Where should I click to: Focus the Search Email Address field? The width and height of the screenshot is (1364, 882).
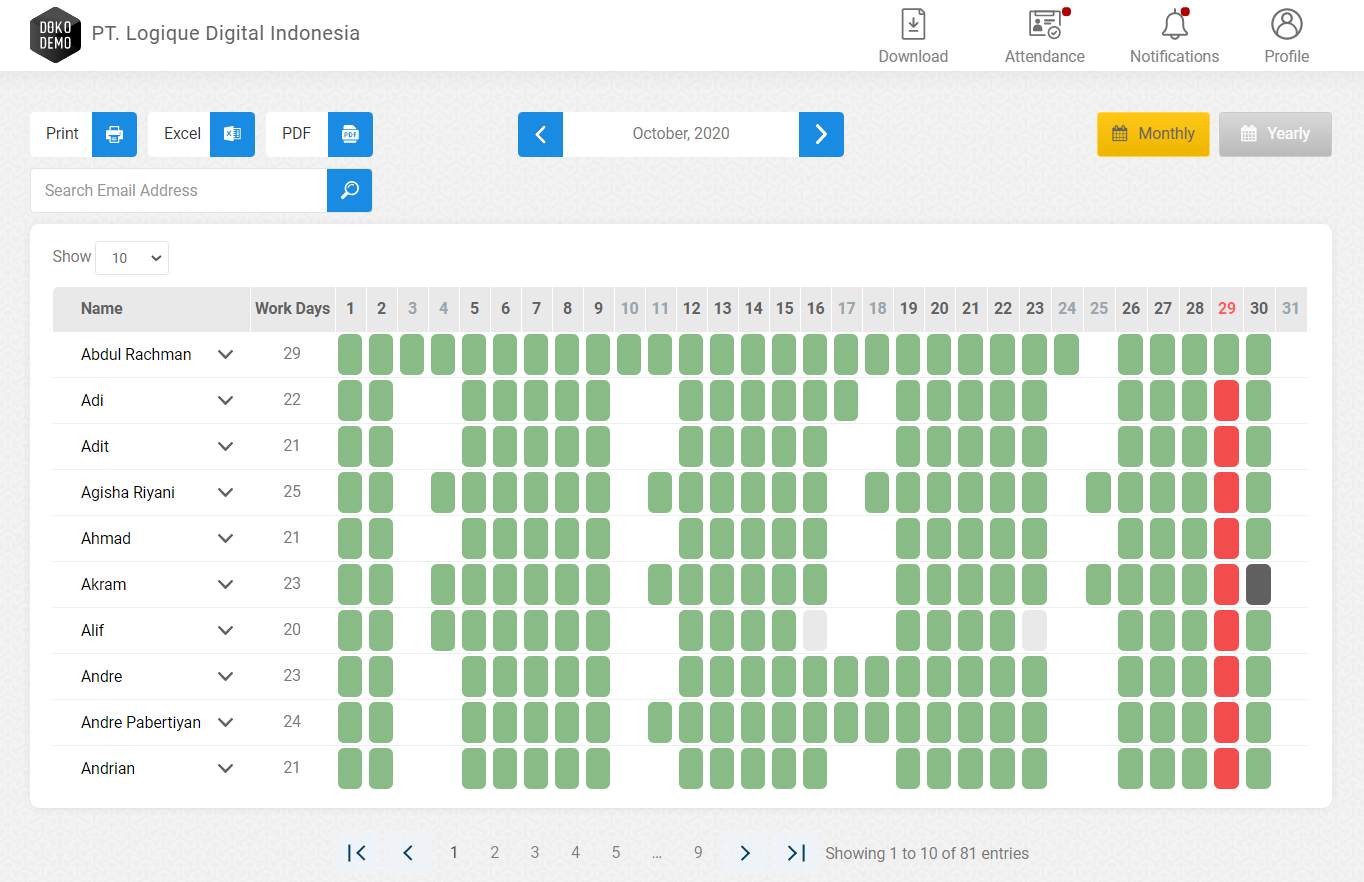coord(180,190)
